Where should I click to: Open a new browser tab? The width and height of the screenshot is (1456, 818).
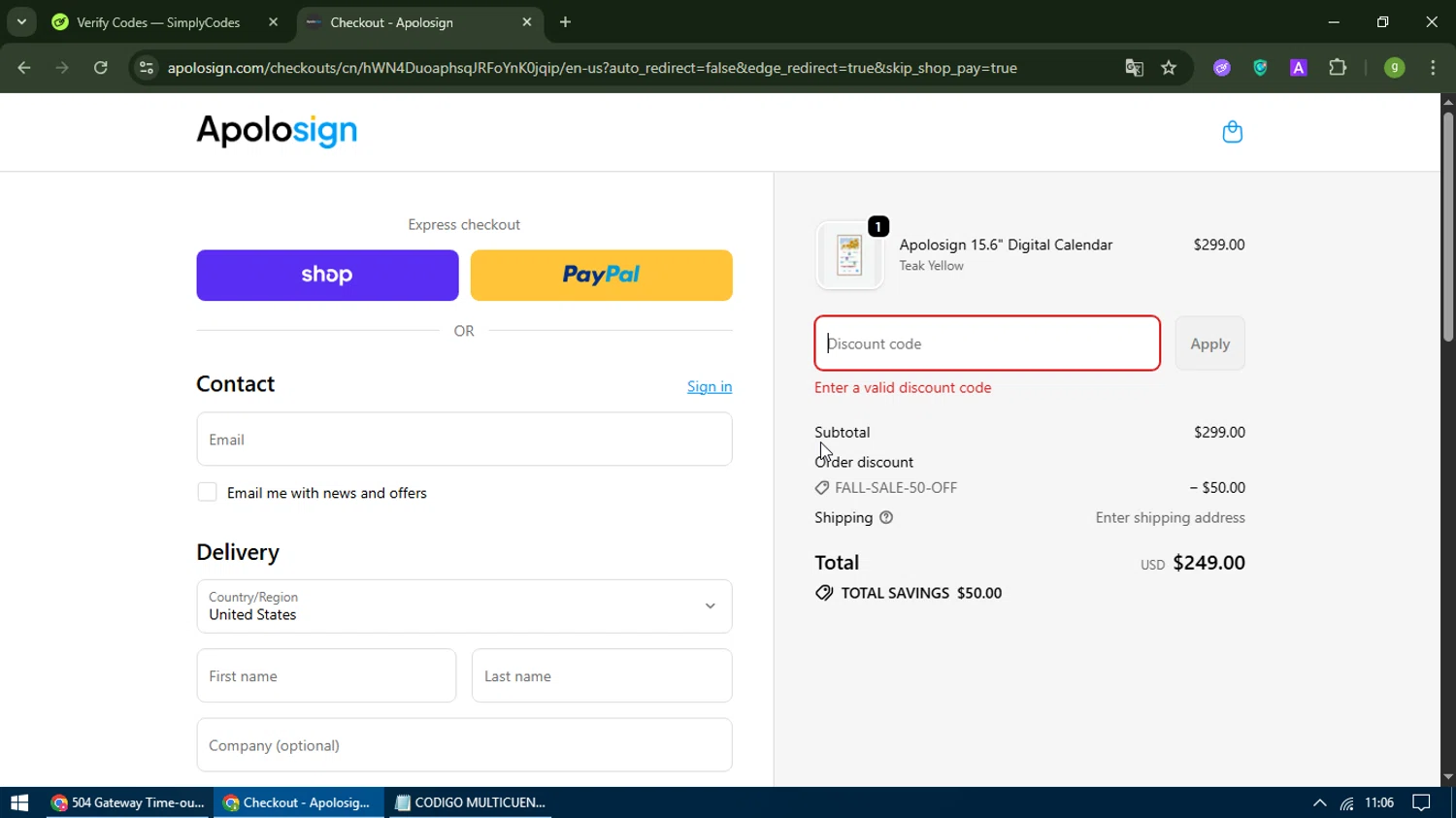(565, 22)
